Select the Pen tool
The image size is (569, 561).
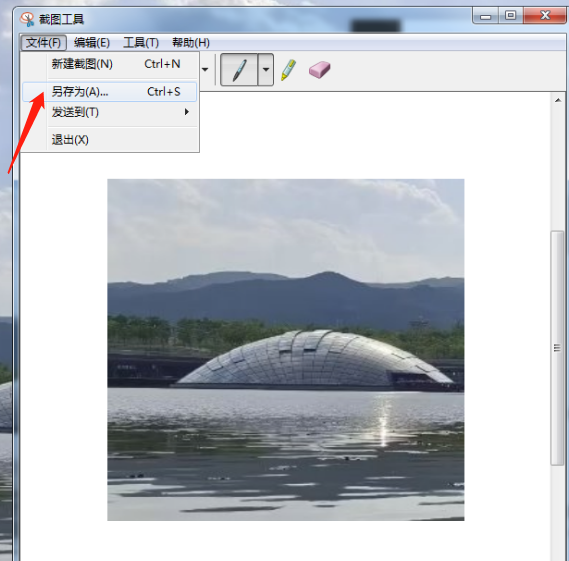click(x=239, y=70)
